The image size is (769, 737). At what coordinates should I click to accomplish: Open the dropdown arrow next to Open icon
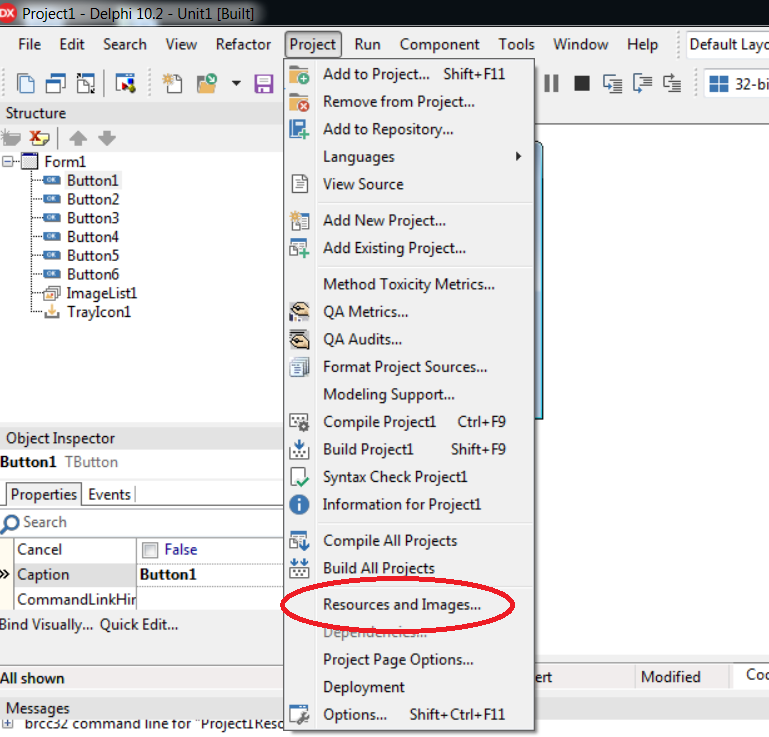236,83
